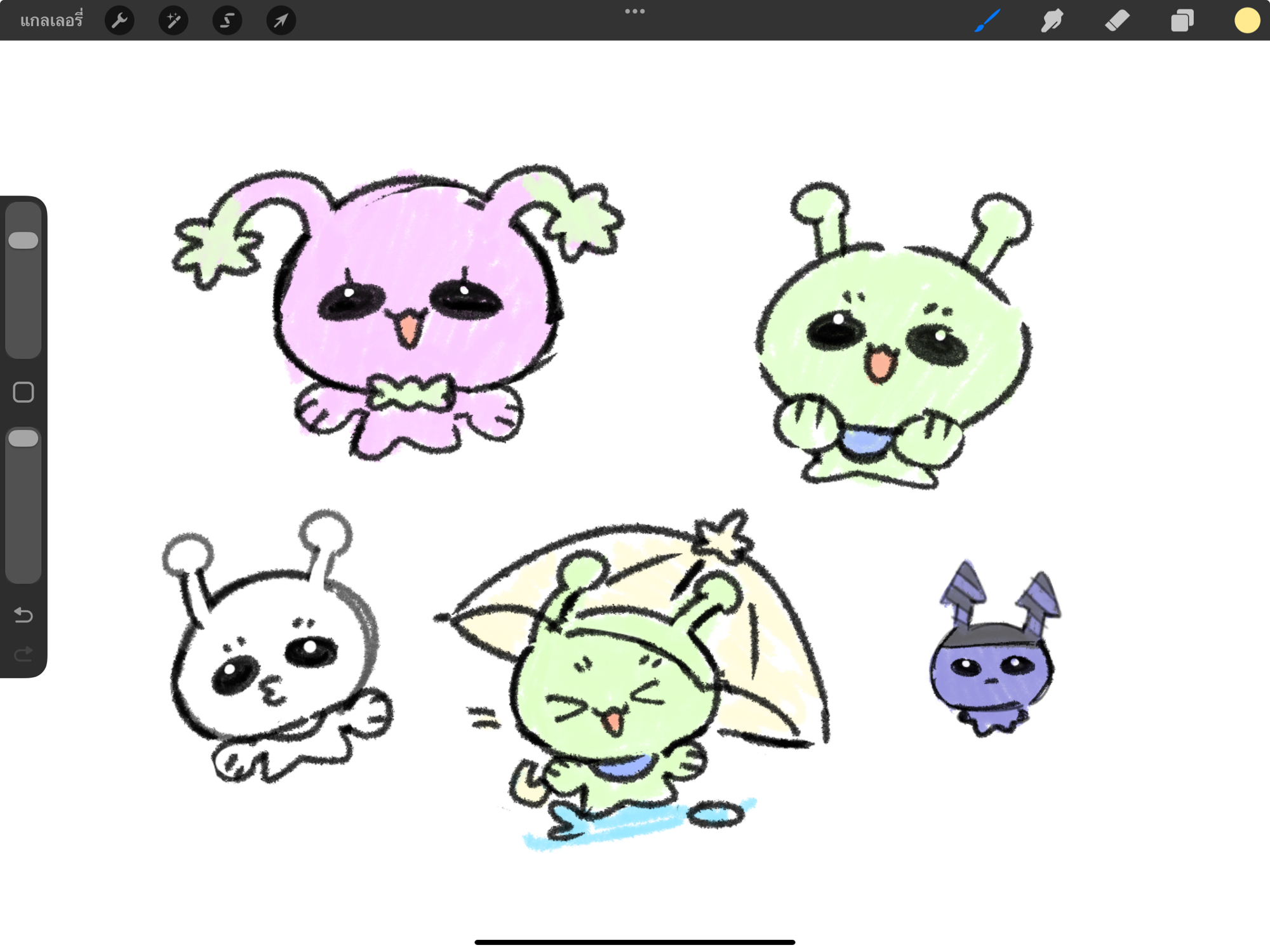
Task: Open the three-dot multitasking menu
Action: pos(634,11)
